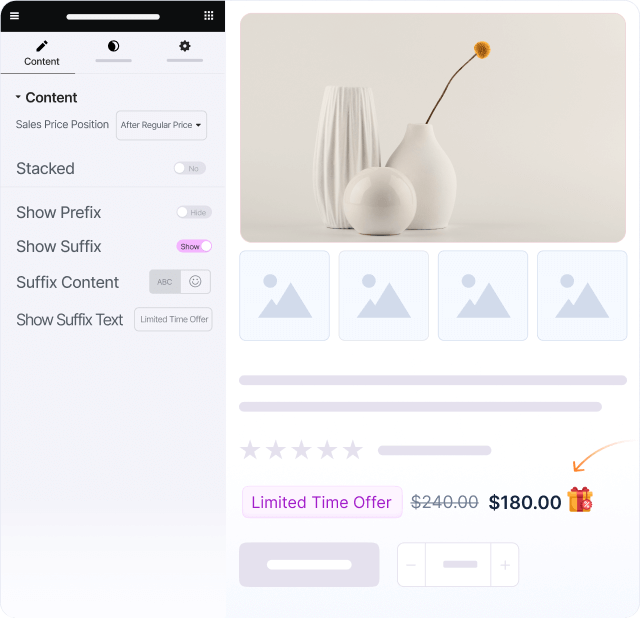
Task: Click the fifth rating star
Action: tap(353, 450)
